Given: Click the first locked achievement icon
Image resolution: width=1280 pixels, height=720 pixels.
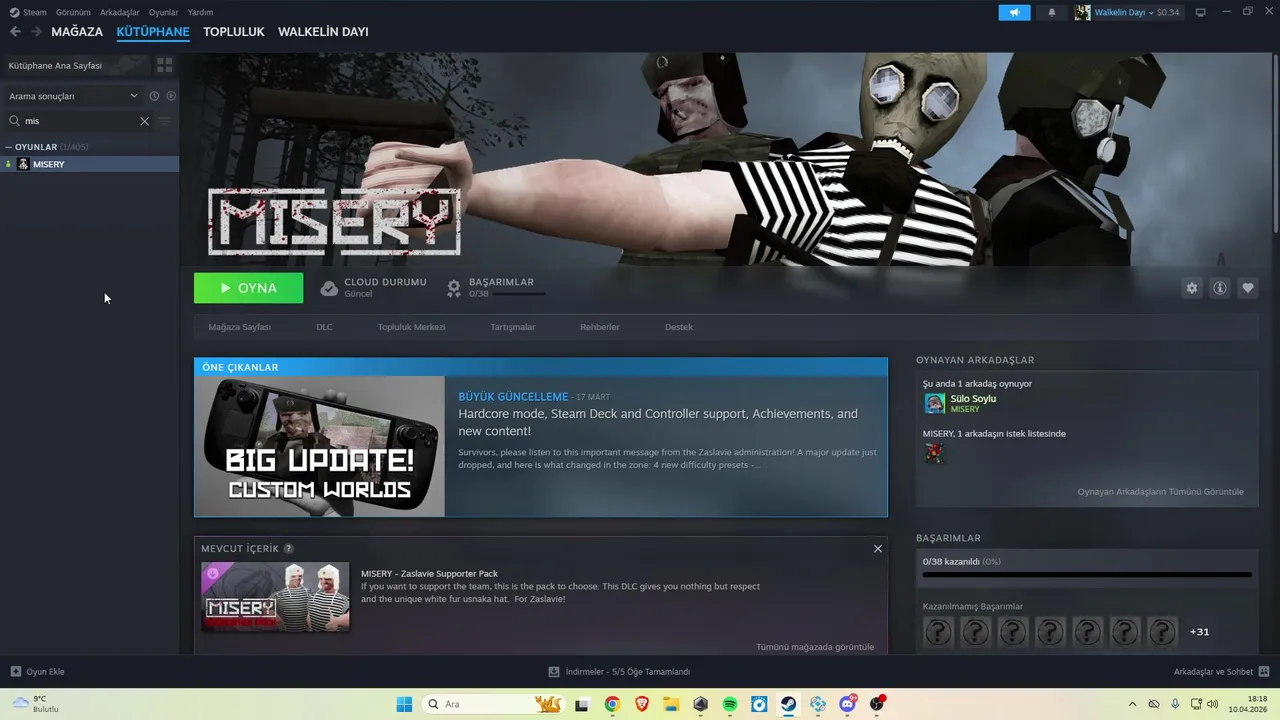Looking at the screenshot, I should [x=938, y=632].
